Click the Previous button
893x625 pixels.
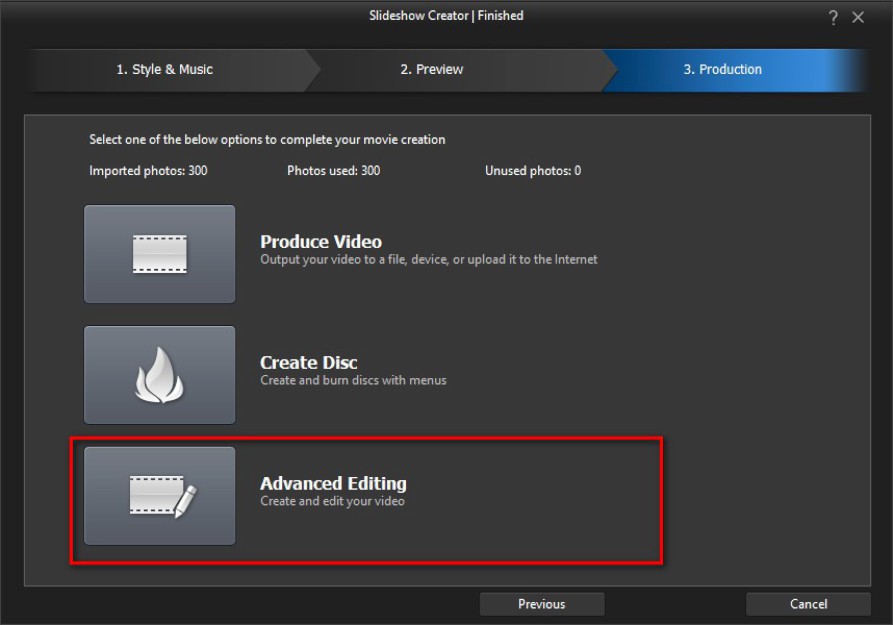click(542, 604)
